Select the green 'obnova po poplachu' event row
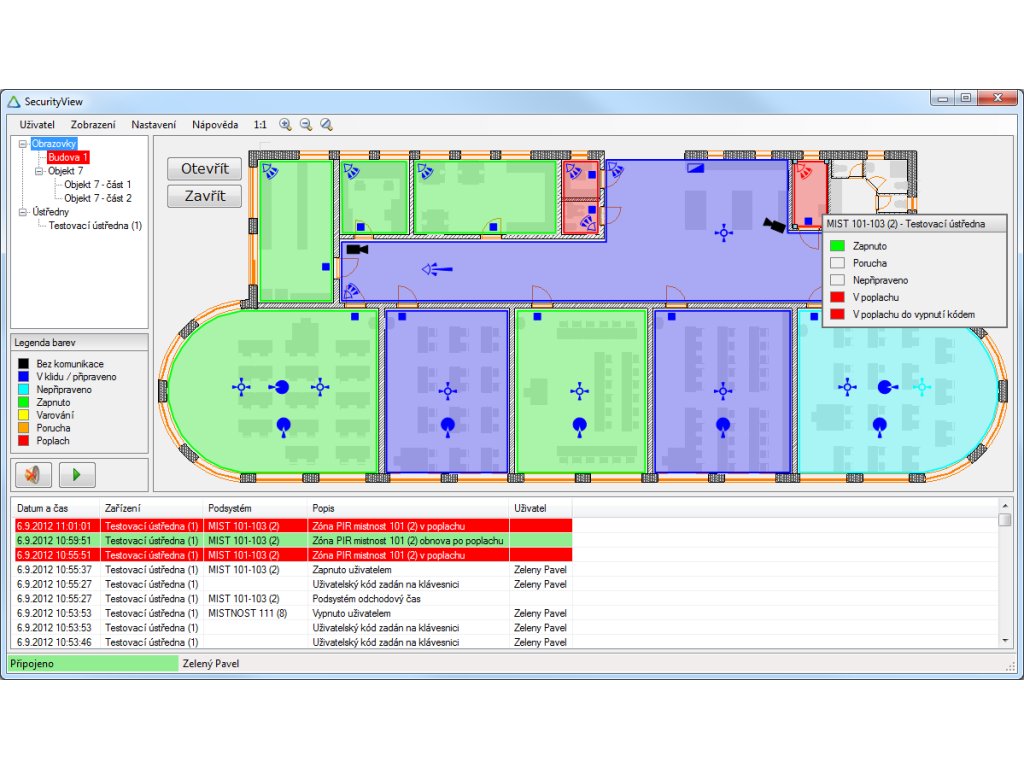The width and height of the screenshot is (1024, 768). [x=293, y=541]
